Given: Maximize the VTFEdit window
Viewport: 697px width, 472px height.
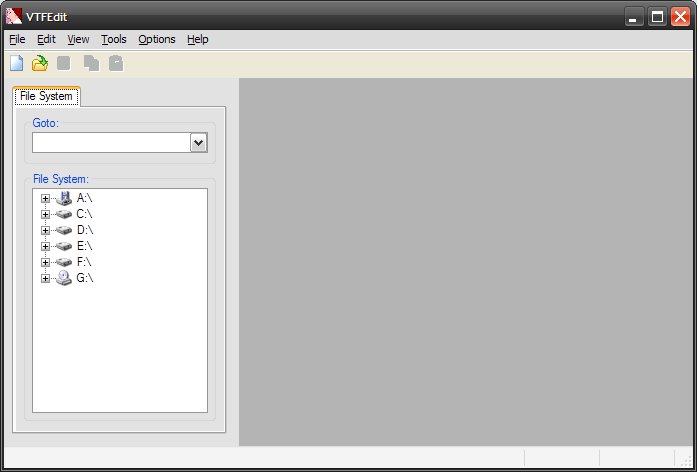Looking at the screenshot, I should tap(657, 16).
